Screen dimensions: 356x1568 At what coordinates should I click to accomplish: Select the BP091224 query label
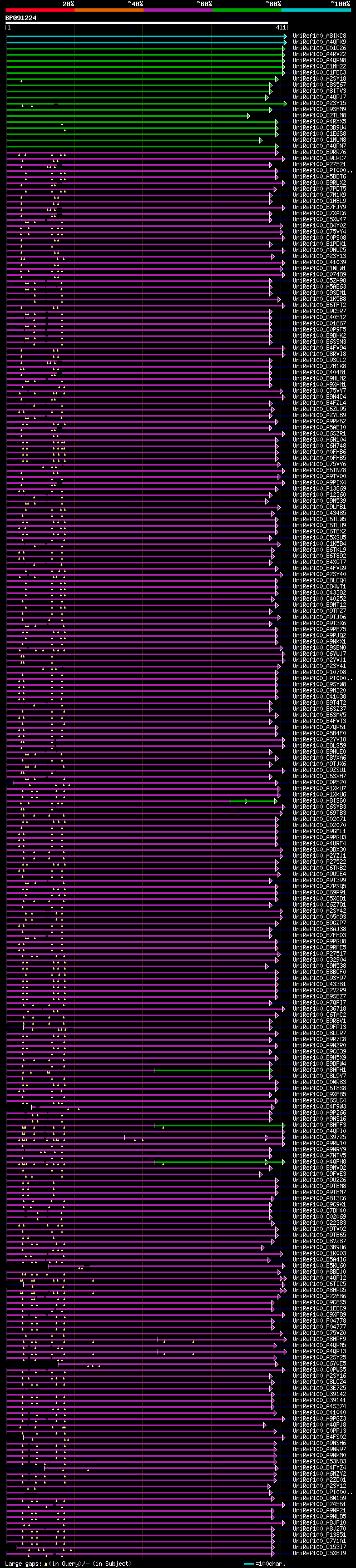[x=21, y=18]
